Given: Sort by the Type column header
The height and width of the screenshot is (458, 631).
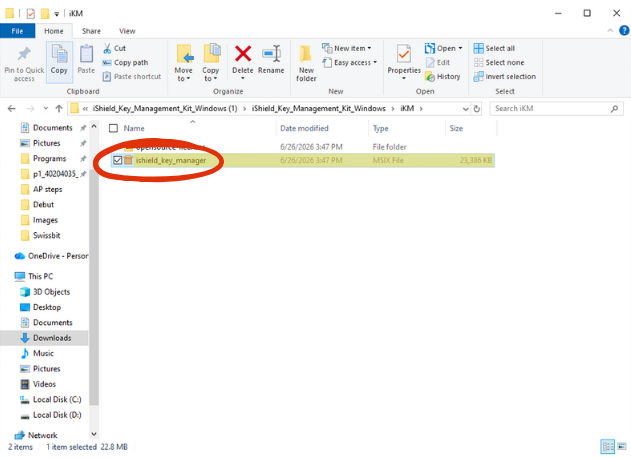Looking at the screenshot, I should (380, 128).
